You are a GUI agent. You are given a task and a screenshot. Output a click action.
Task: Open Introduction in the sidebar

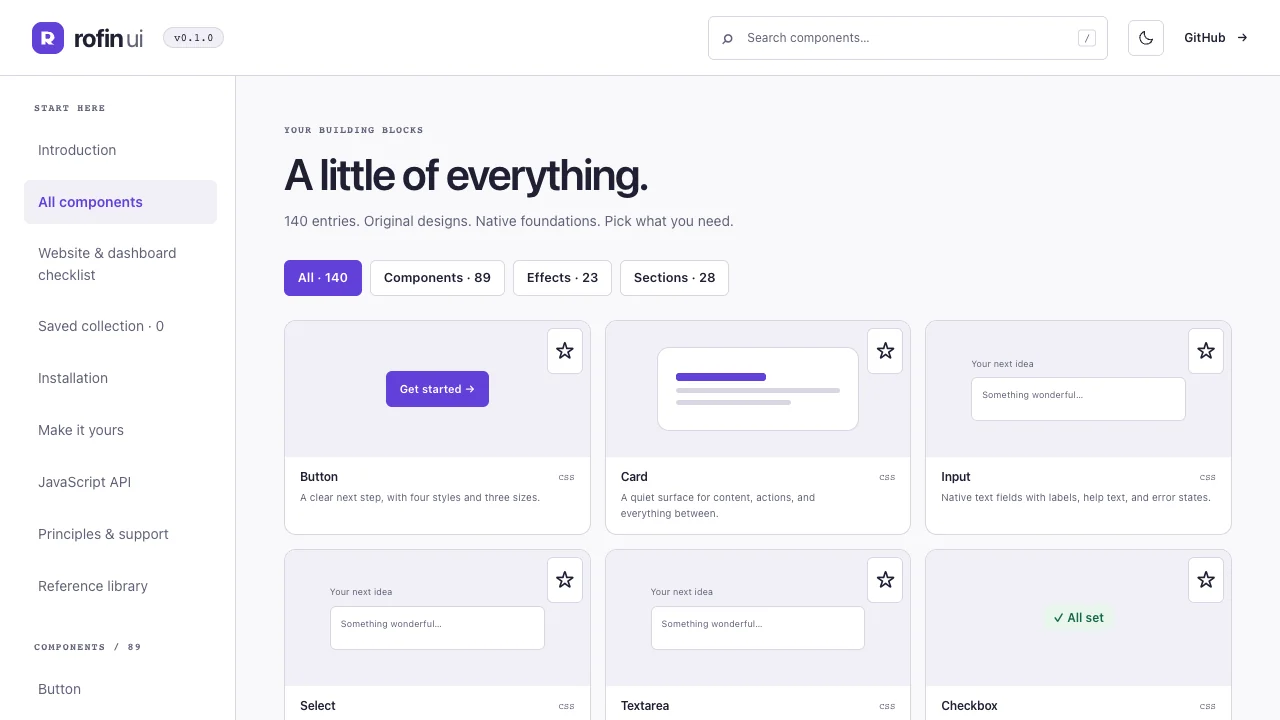120,150
